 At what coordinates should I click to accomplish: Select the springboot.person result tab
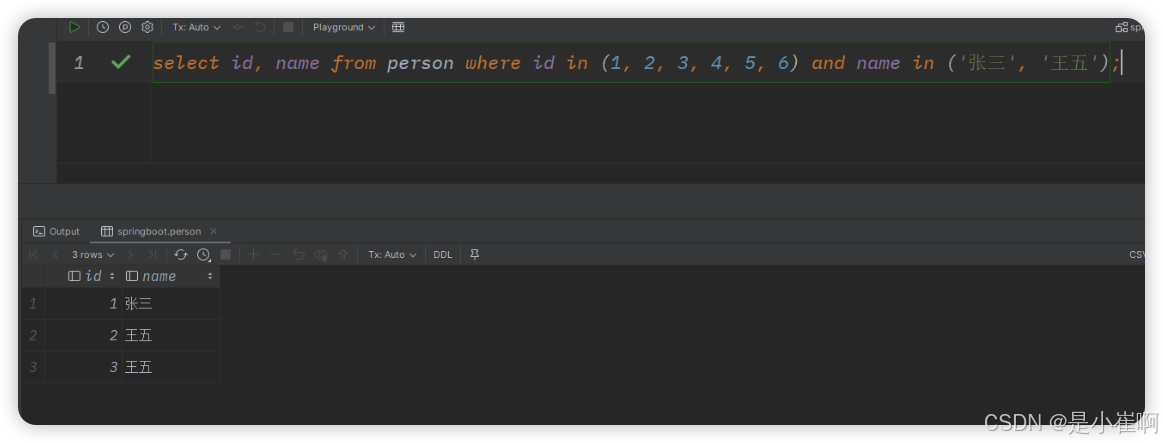[151, 232]
